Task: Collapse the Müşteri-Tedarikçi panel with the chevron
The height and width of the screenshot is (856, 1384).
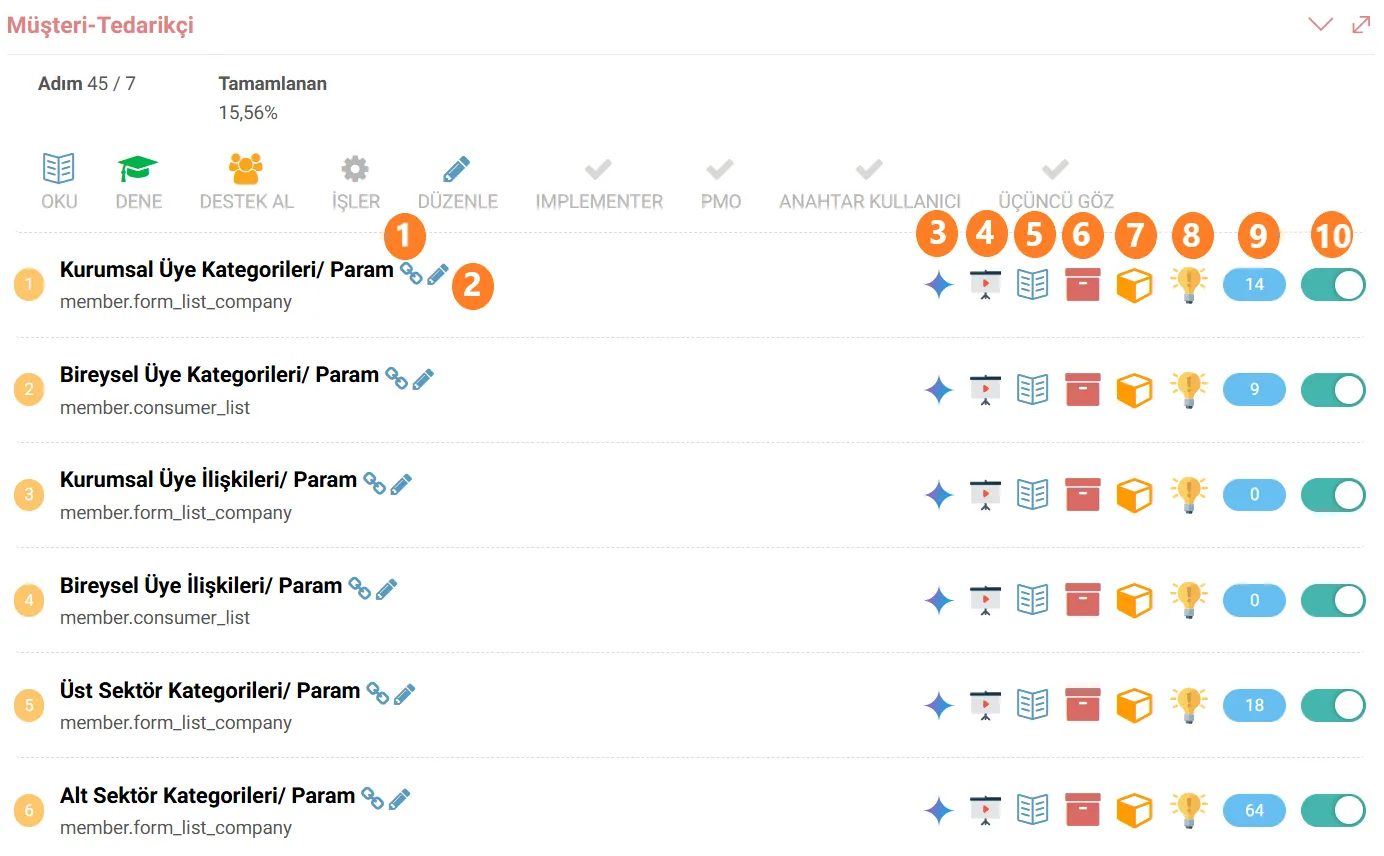Action: point(1321,25)
